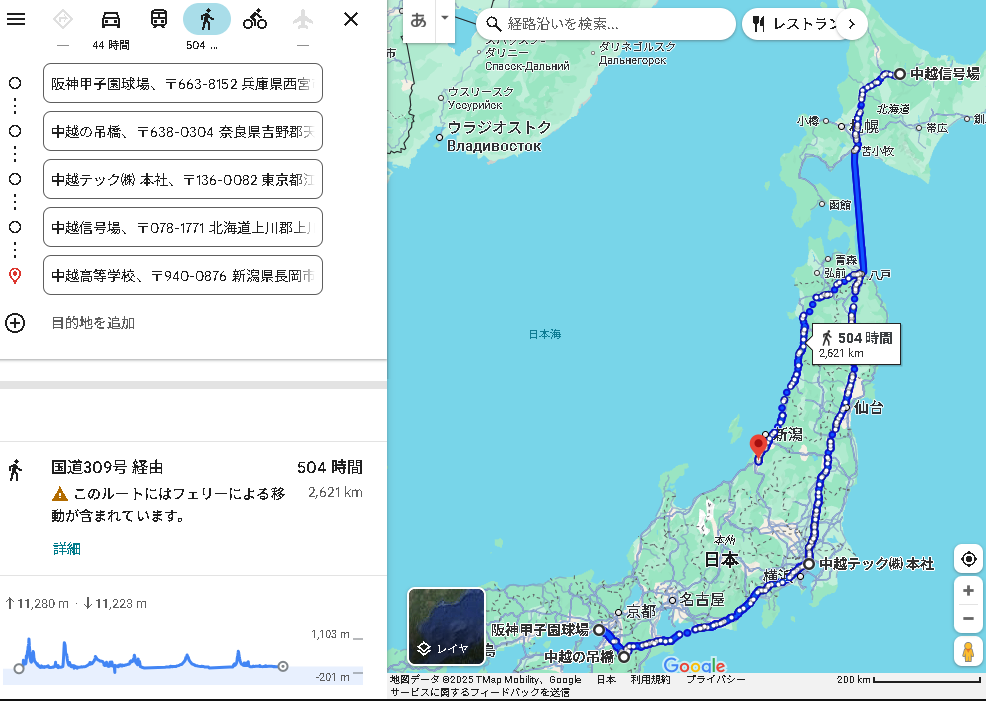Edit the 中越信号場 waypoint field
The width and height of the screenshot is (986, 701).
(x=183, y=227)
